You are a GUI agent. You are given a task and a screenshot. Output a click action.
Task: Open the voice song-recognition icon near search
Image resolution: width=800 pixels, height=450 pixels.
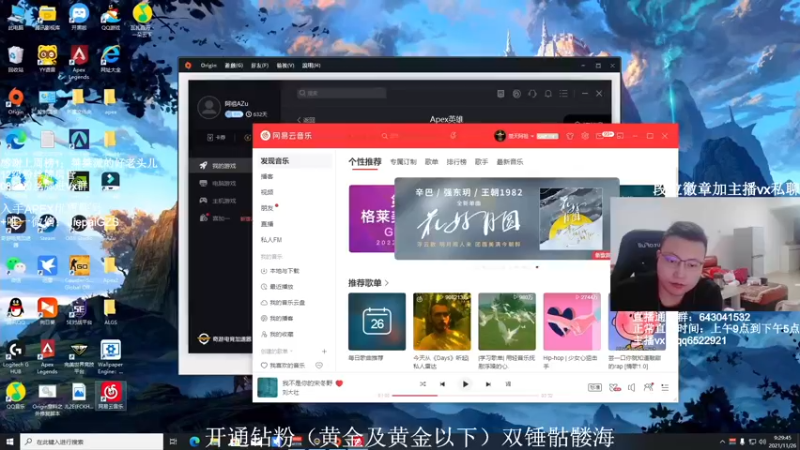tap(453, 136)
